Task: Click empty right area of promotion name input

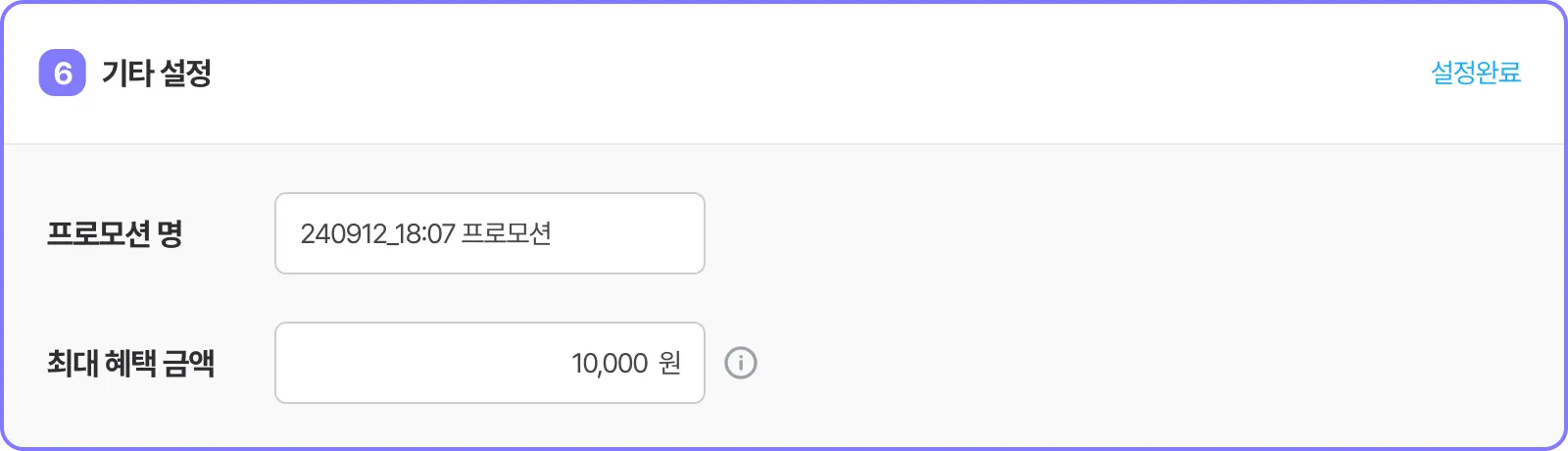Action: pyautogui.click(x=627, y=233)
